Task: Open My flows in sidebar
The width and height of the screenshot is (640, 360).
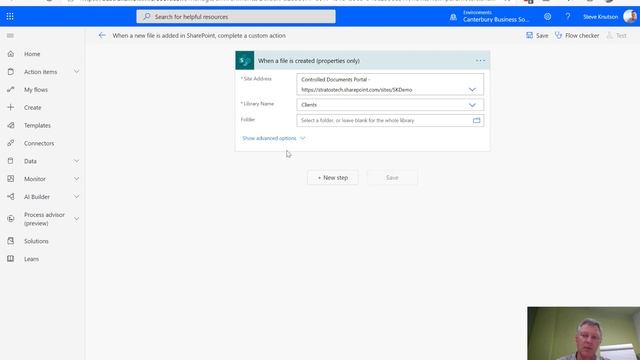Action: click(x=36, y=90)
